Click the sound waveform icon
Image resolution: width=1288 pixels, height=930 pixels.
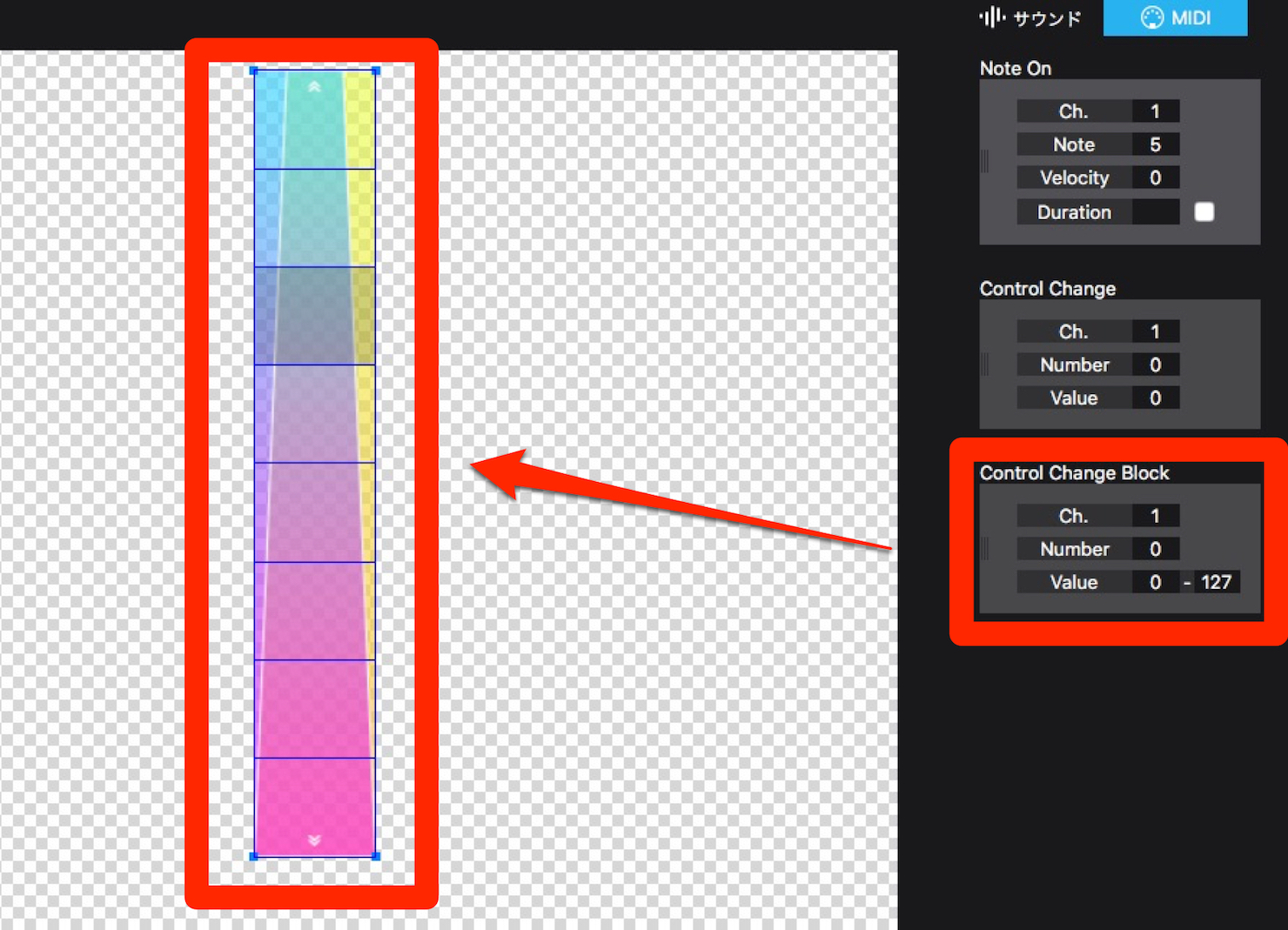coord(992,17)
